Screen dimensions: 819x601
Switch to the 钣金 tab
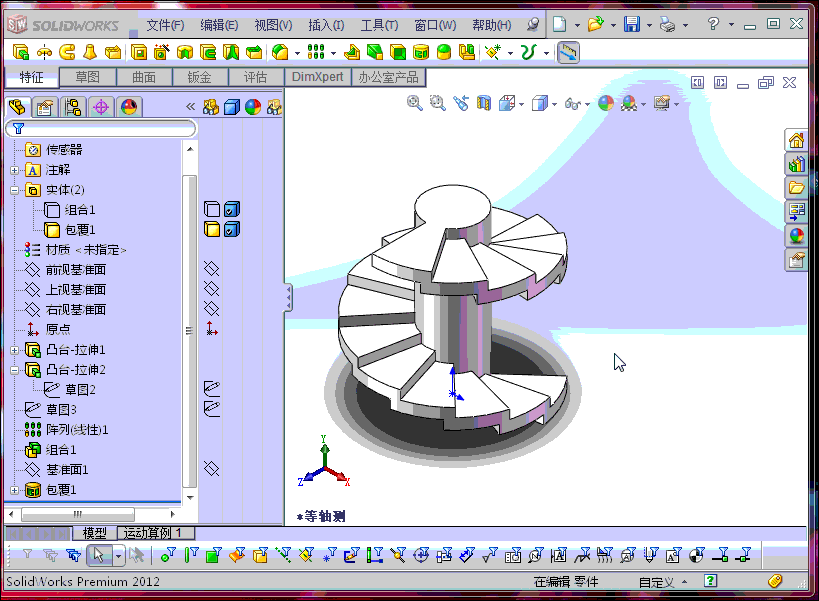[x=200, y=77]
